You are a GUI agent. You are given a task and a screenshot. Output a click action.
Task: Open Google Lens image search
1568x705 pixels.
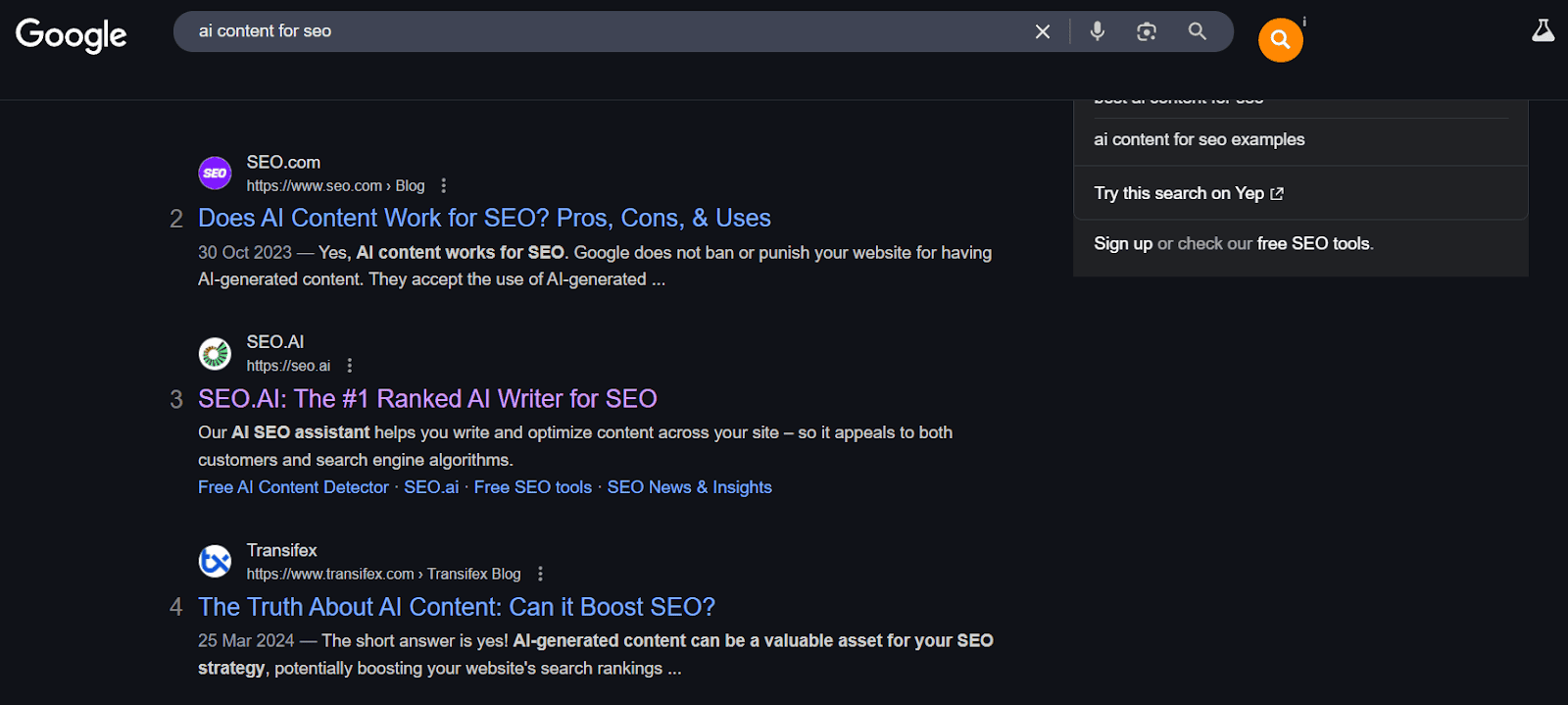click(1147, 31)
